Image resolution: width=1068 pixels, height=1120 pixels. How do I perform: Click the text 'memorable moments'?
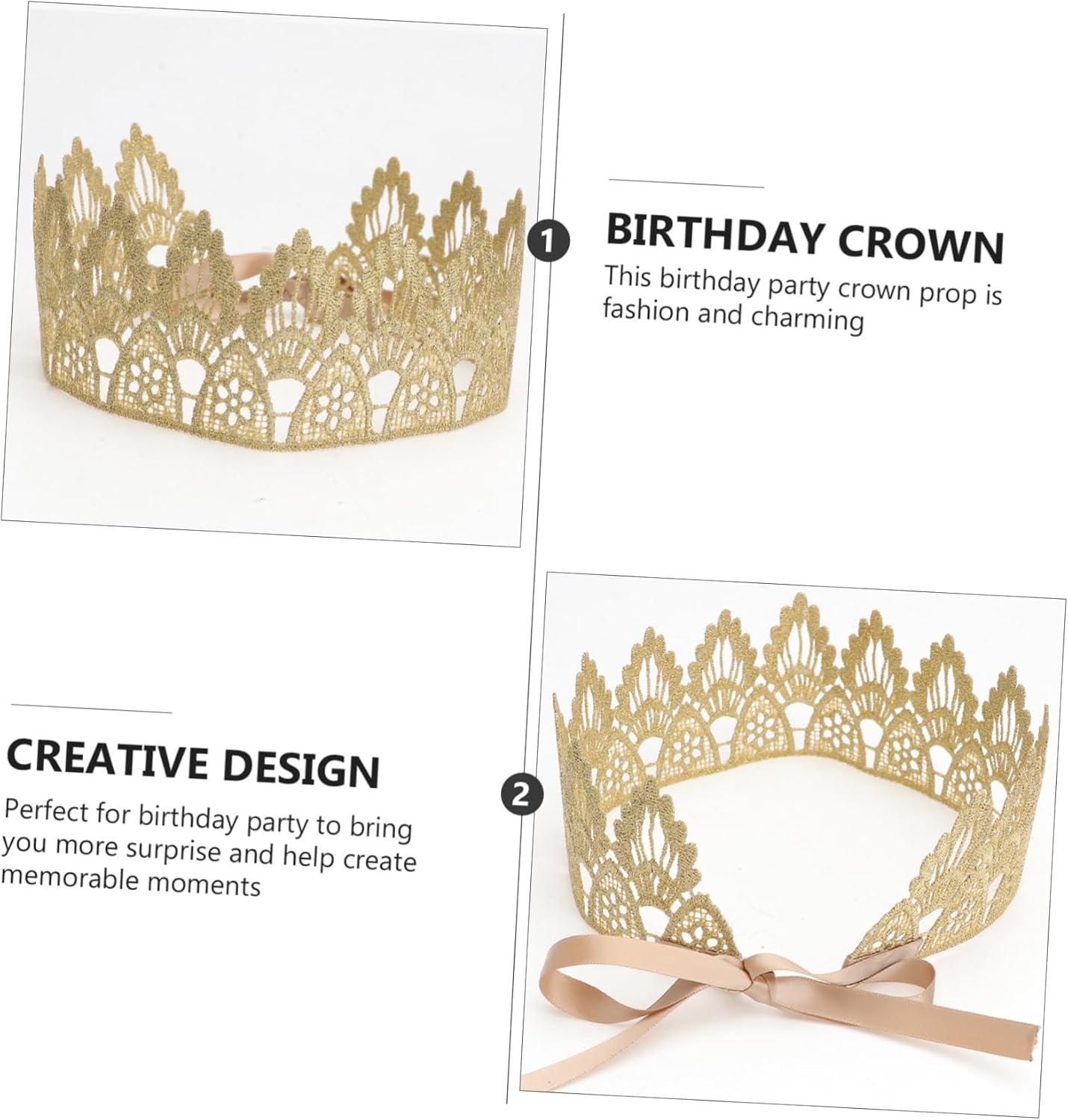[131, 882]
